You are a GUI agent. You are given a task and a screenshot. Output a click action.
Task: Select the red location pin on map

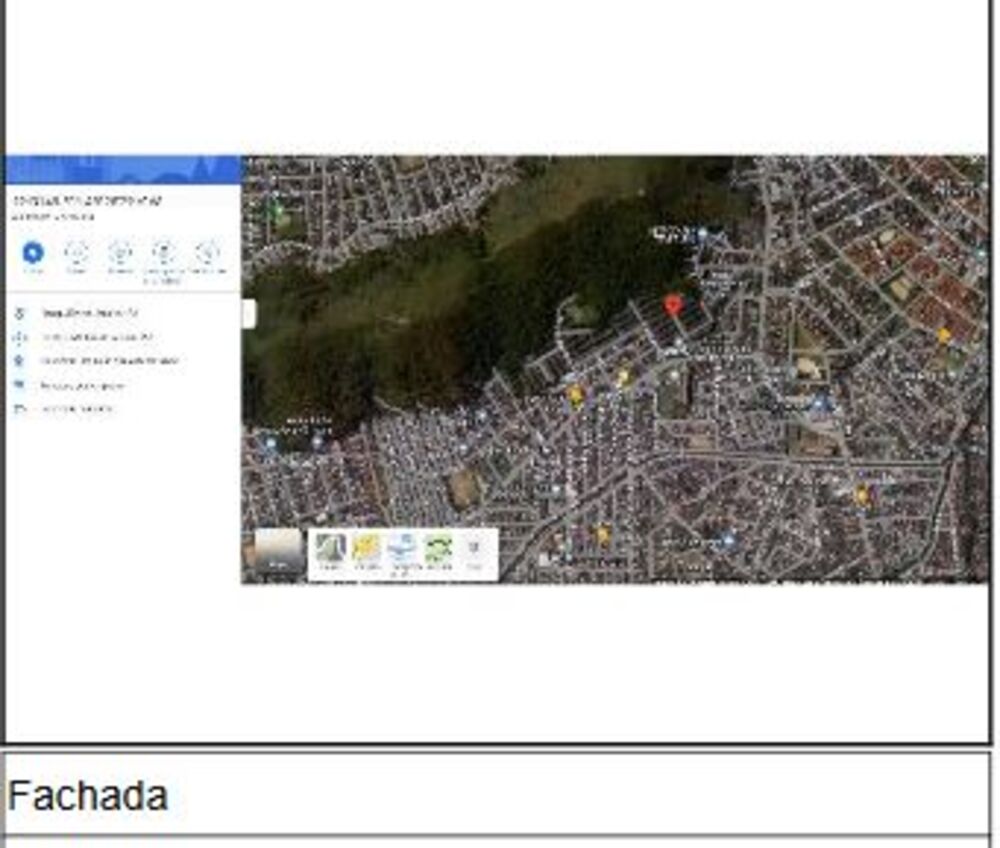[x=674, y=305]
